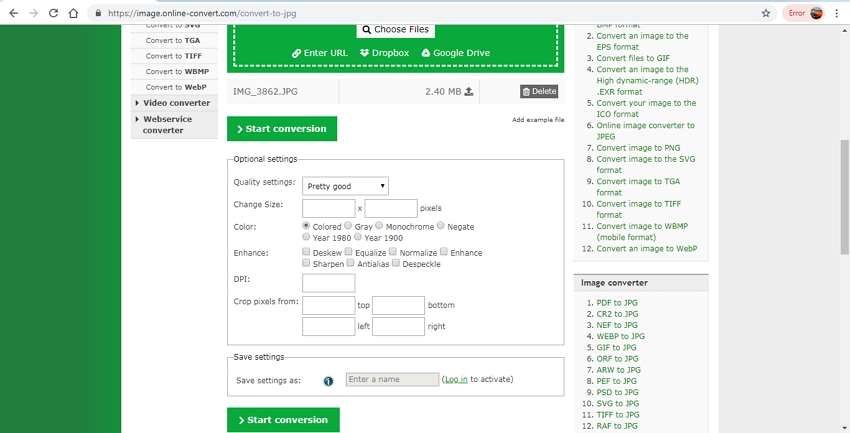
Task: Bookmark this page with the star icon
Action: [766, 13]
